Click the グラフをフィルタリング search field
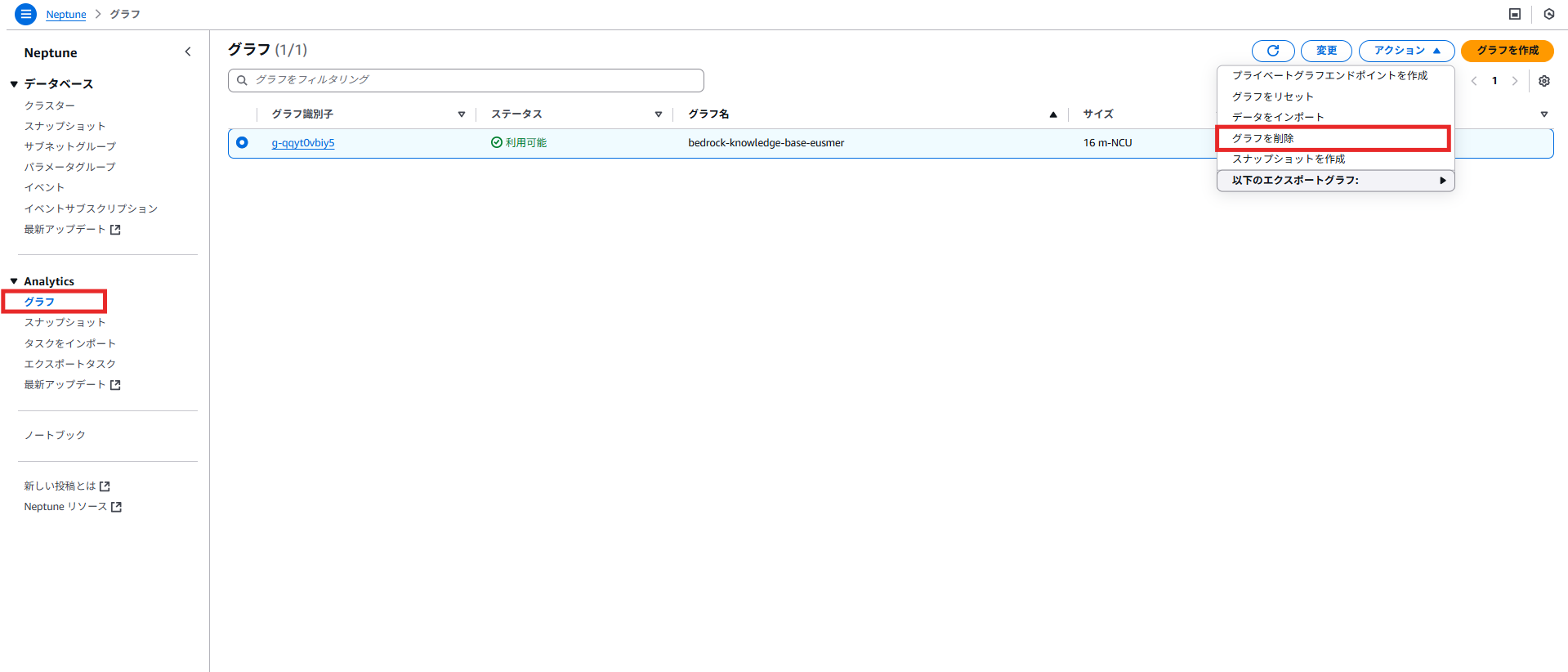The image size is (1568, 672). pos(466,80)
